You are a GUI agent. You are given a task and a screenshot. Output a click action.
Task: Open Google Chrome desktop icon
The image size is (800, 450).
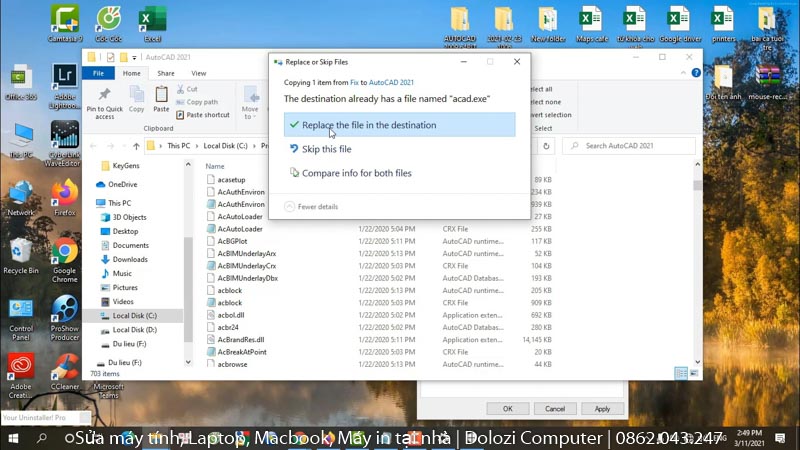click(65, 256)
